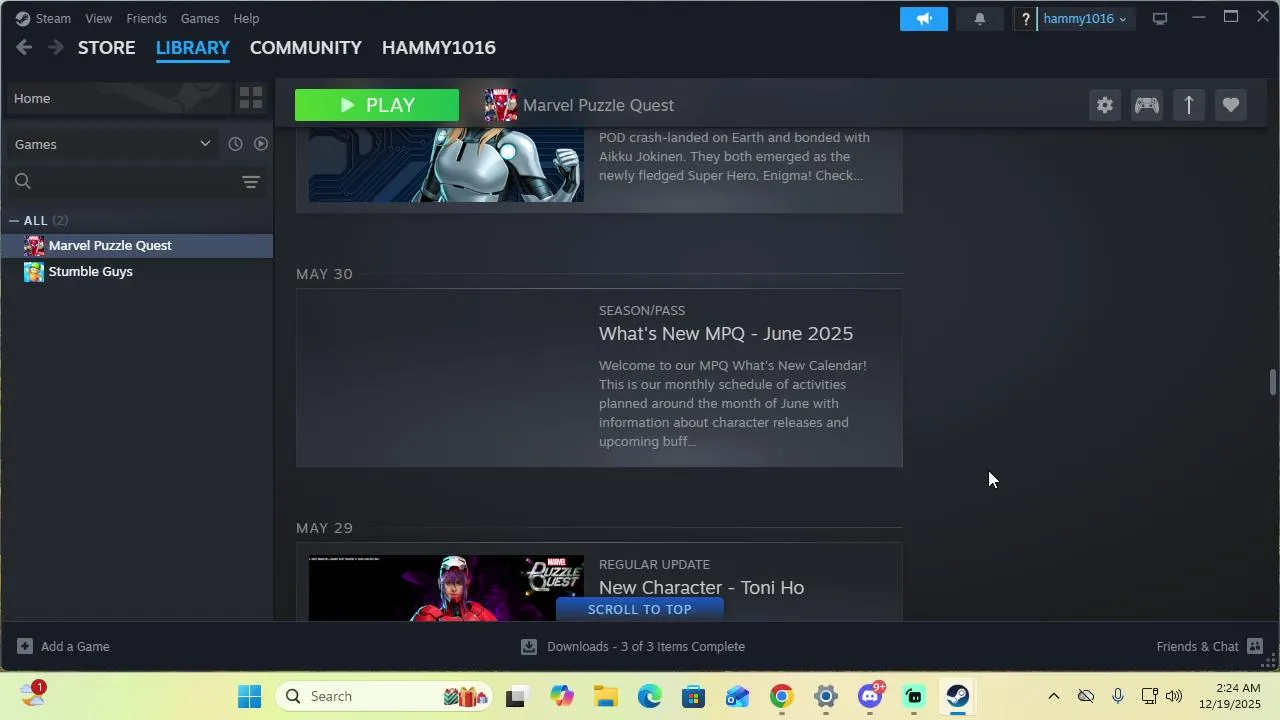Expand the Games filter dropdown
This screenshot has height=720, width=1280.
[112, 144]
